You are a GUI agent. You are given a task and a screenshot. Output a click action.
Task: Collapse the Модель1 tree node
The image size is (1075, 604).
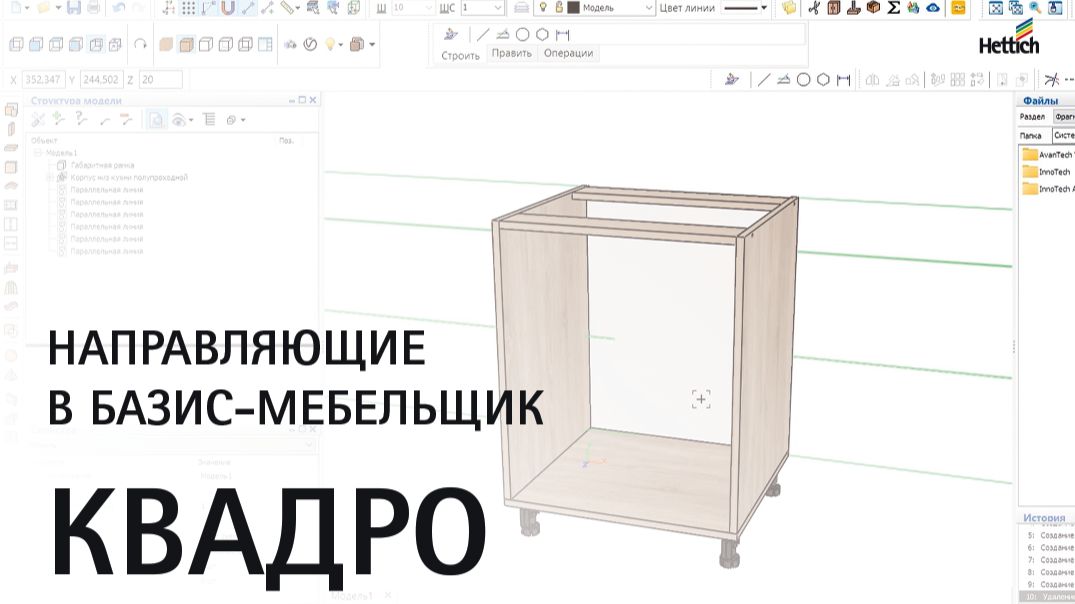[38, 153]
